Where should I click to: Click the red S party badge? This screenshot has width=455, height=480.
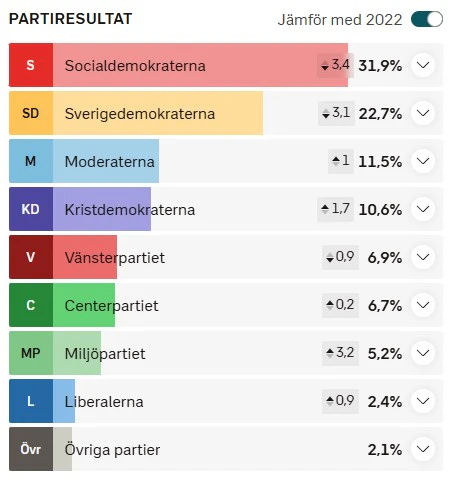pyautogui.click(x=31, y=65)
